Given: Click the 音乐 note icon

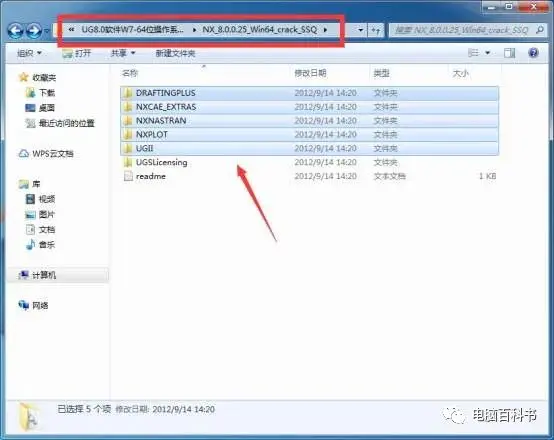Looking at the screenshot, I should pos(31,245).
